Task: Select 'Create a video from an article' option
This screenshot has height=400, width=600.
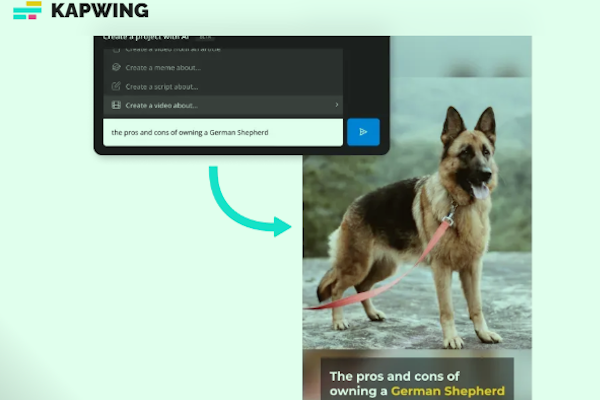Action: (170, 49)
